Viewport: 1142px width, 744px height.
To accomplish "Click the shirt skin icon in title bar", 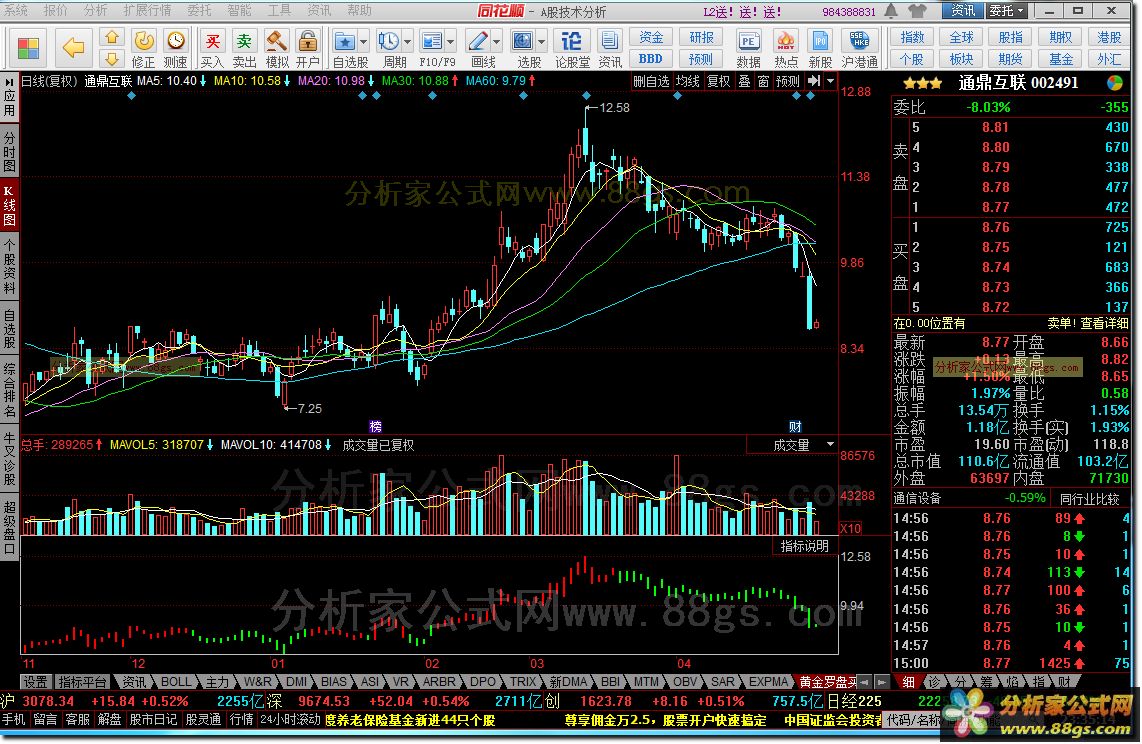I will (918, 11).
